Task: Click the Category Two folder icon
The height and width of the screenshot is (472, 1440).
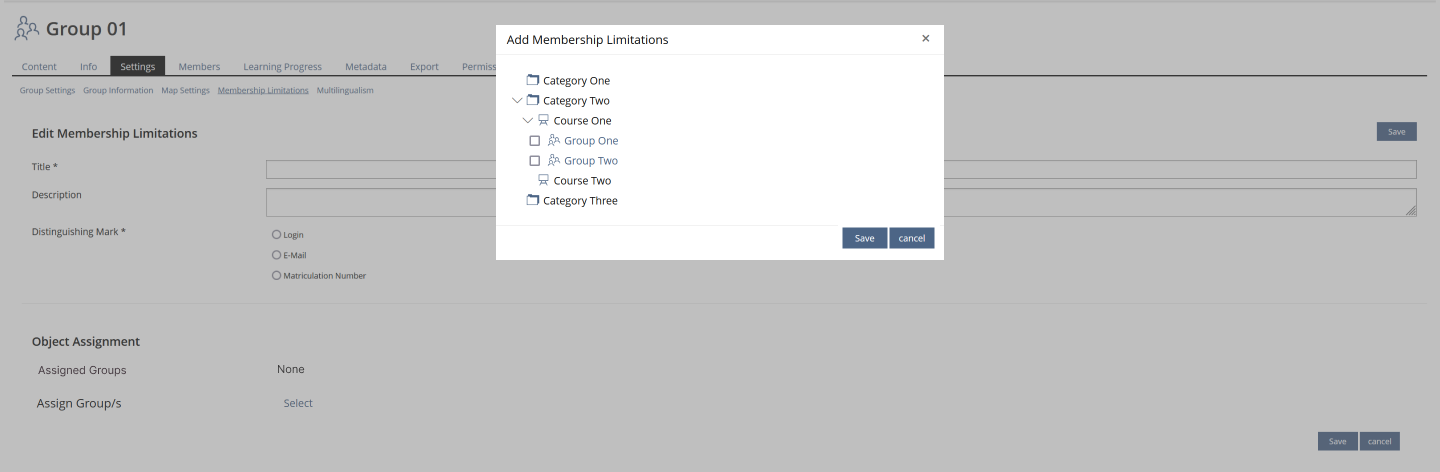Action: click(x=533, y=100)
